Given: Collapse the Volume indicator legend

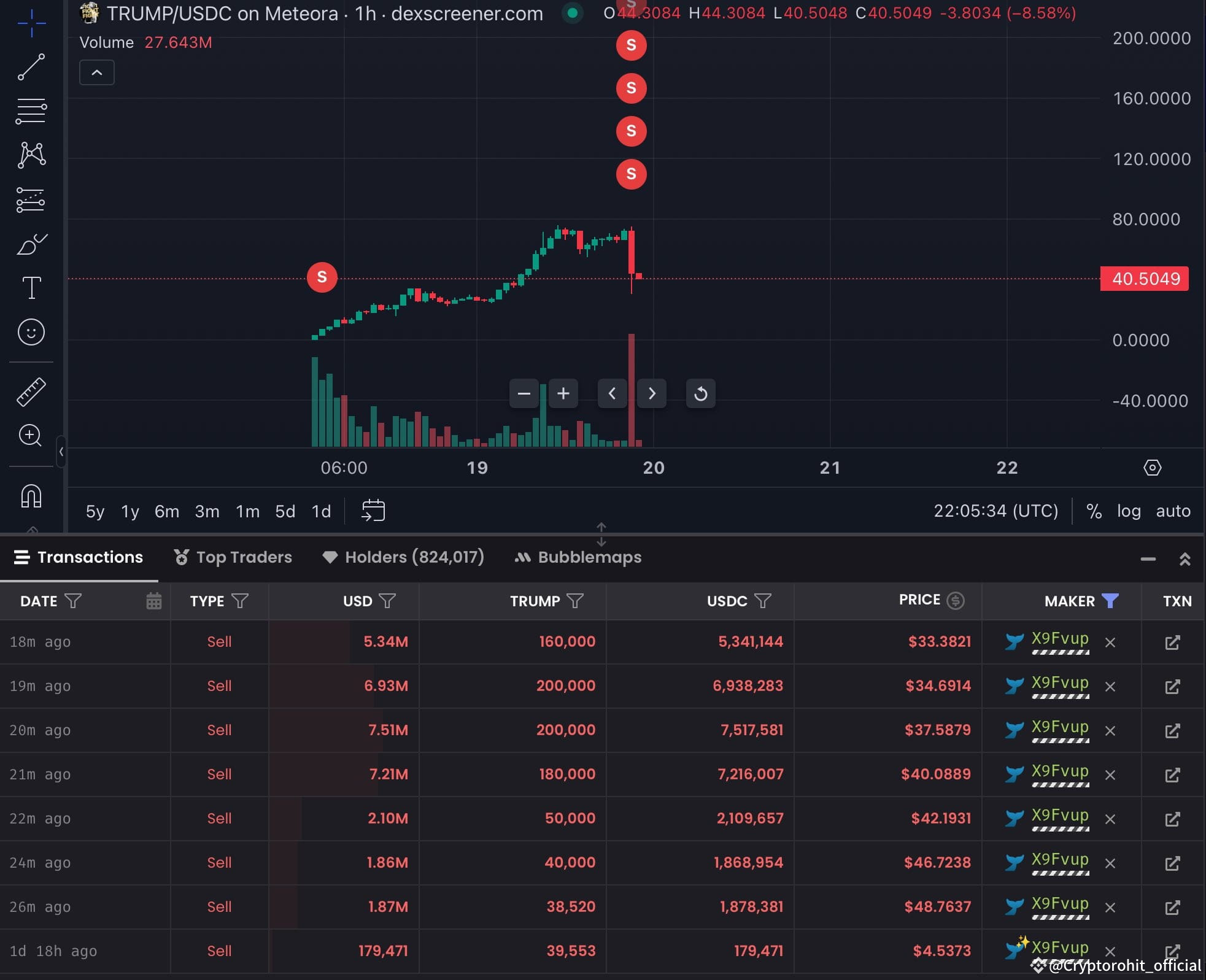Looking at the screenshot, I should pos(96,72).
